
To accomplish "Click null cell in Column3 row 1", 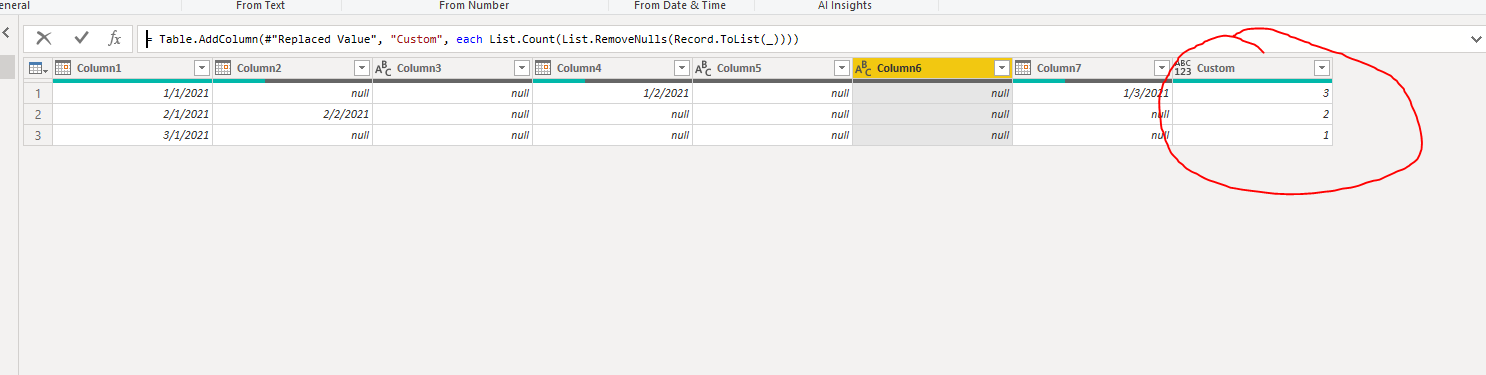I will pyautogui.click(x=452, y=93).
